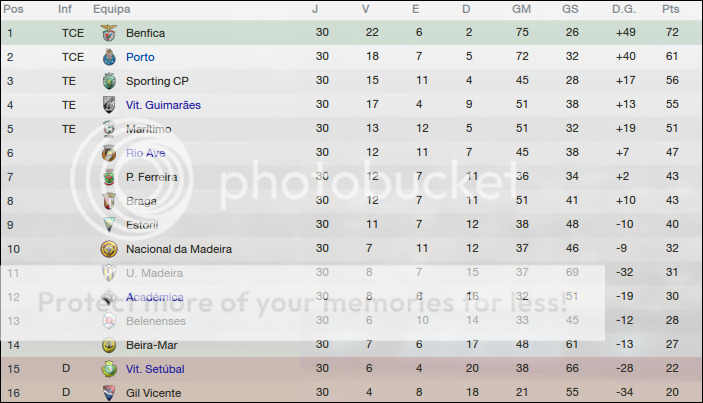
Task: Click the Vit. Guimarães crest icon
Action: (109, 105)
